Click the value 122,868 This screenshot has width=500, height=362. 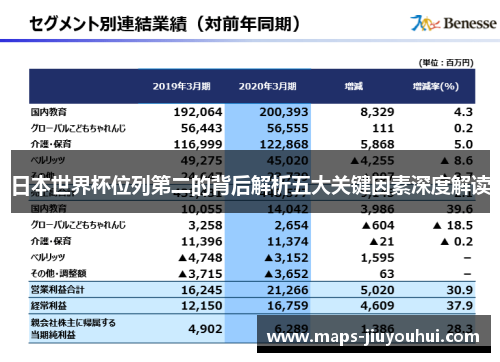point(284,144)
